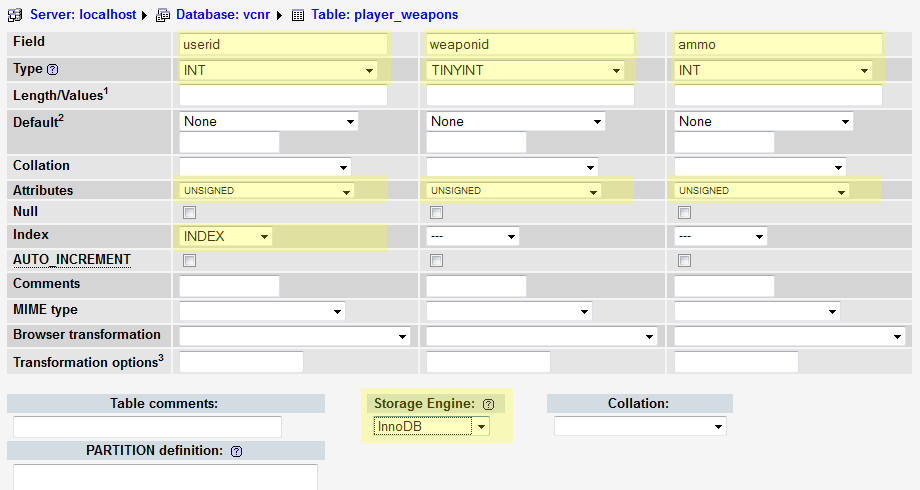The height and width of the screenshot is (490, 920).
Task: Open the Index dropdown for ammo column
Action: click(x=721, y=236)
